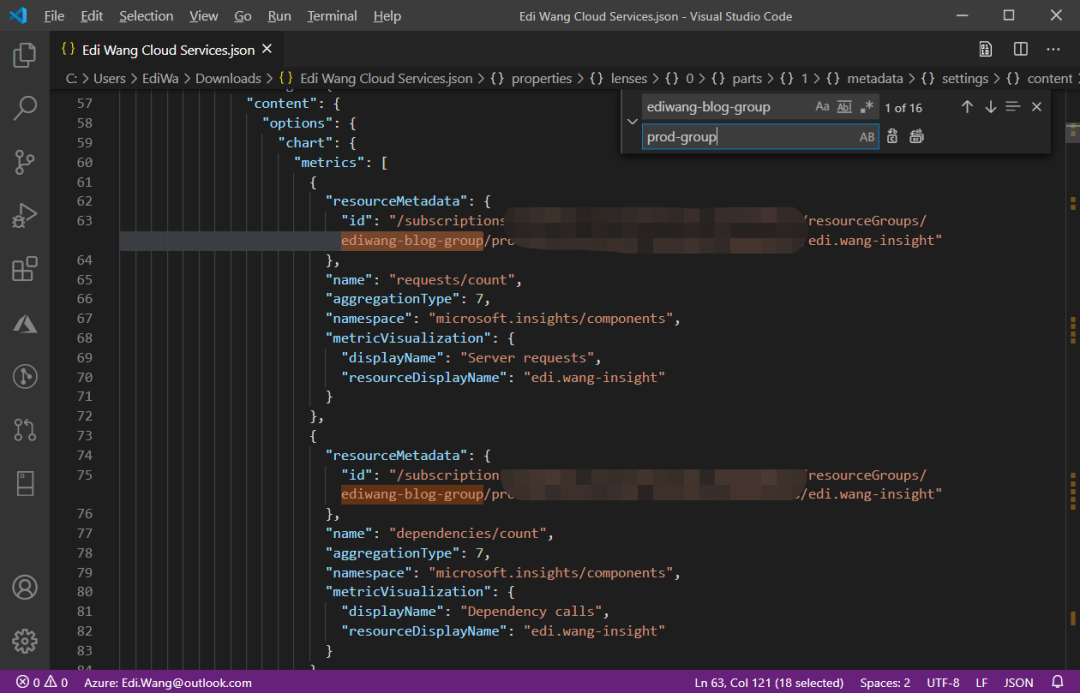Go to next match arrow

coord(990,107)
